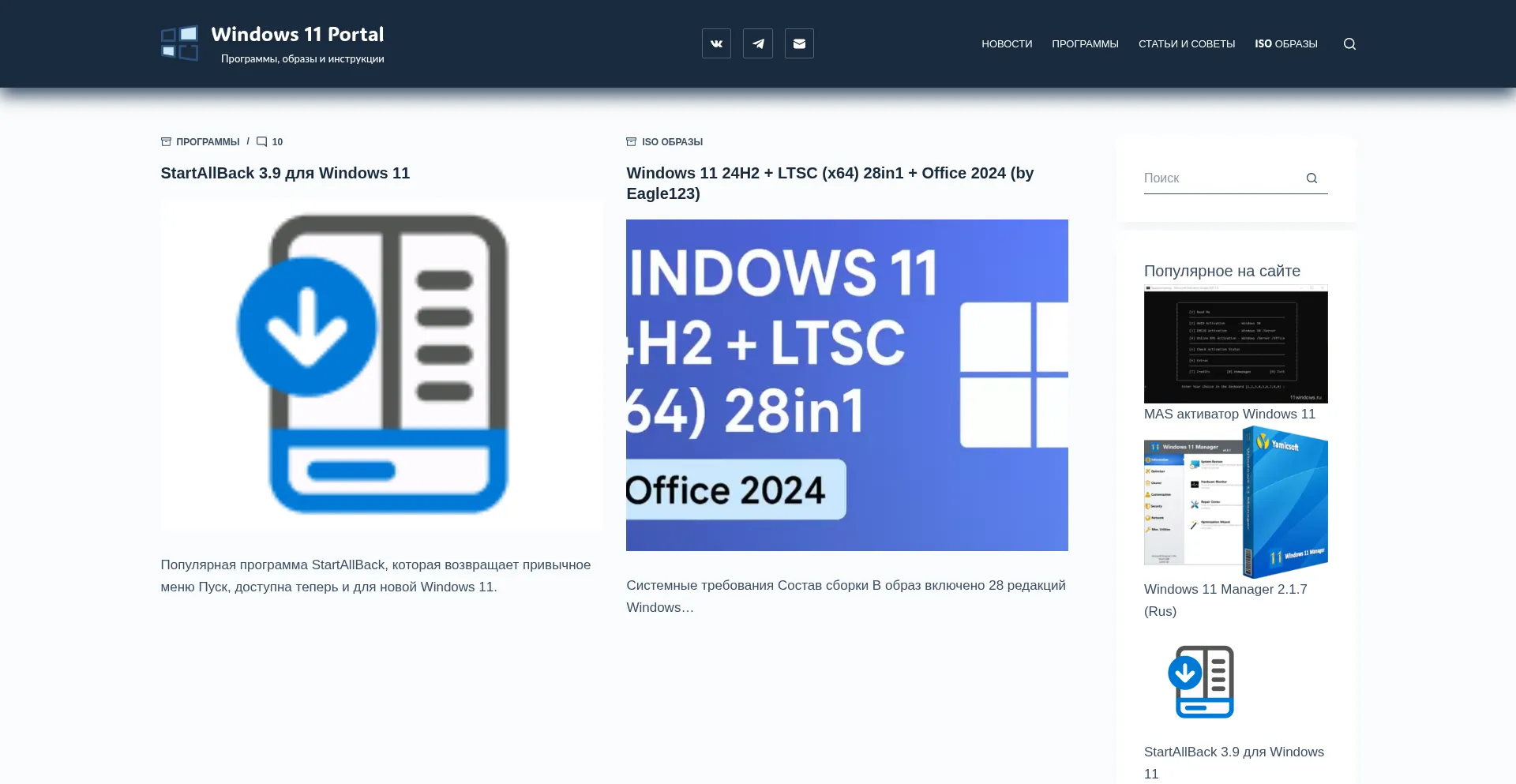Open СТАТЬИ И СОВЕТЫ menu section
Image resolution: width=1516 pixels, height=784 pixels.
click(1186, 44)
